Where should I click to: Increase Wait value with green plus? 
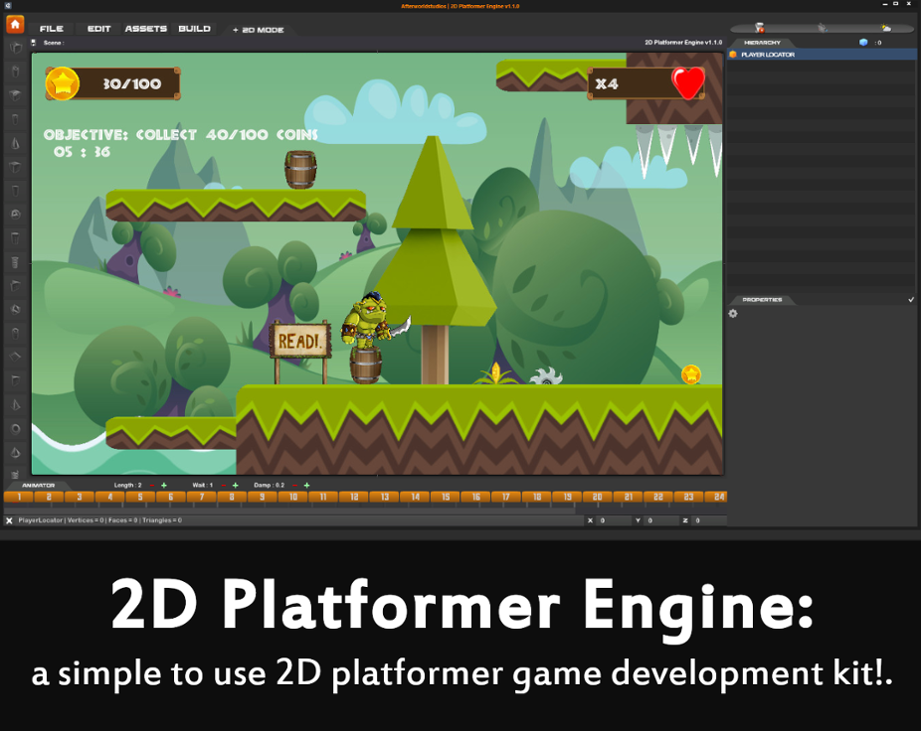point(236,485)
